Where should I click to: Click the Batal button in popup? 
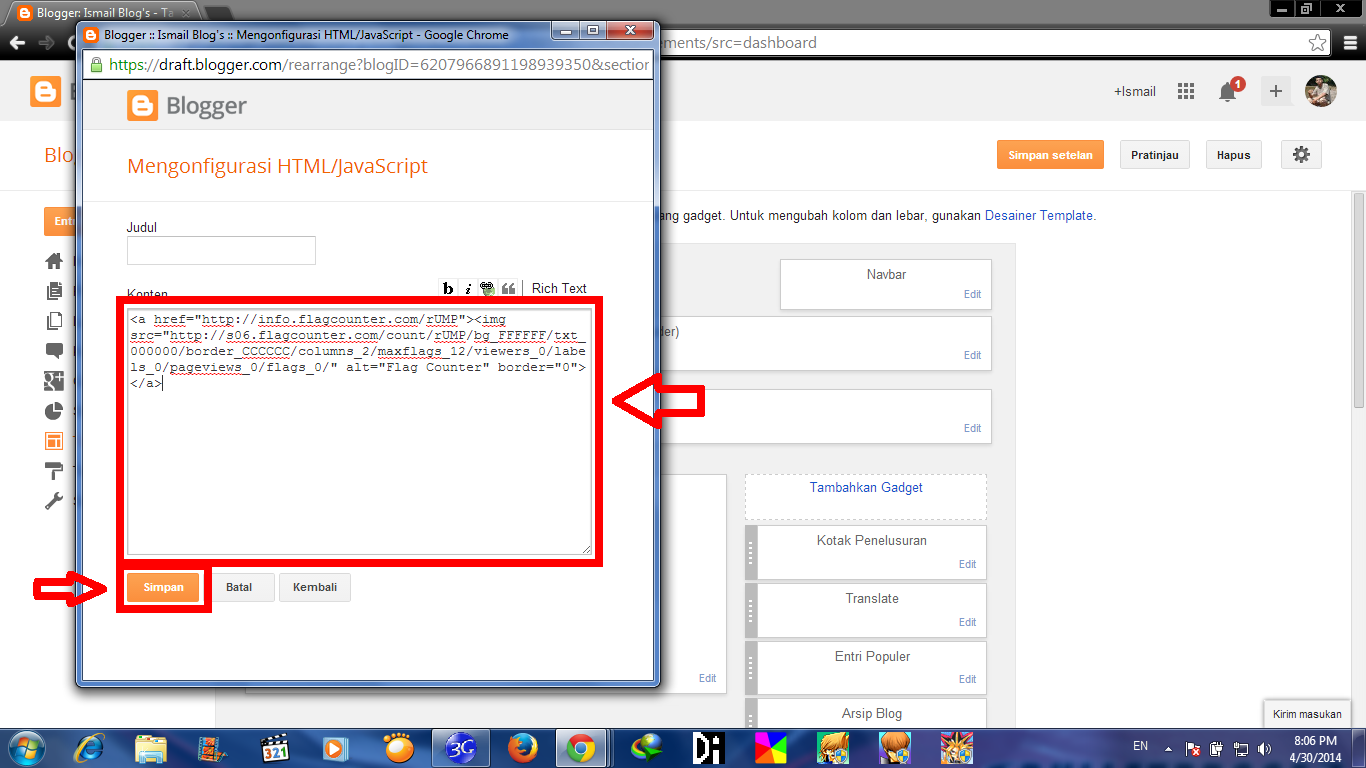(239, 587)
